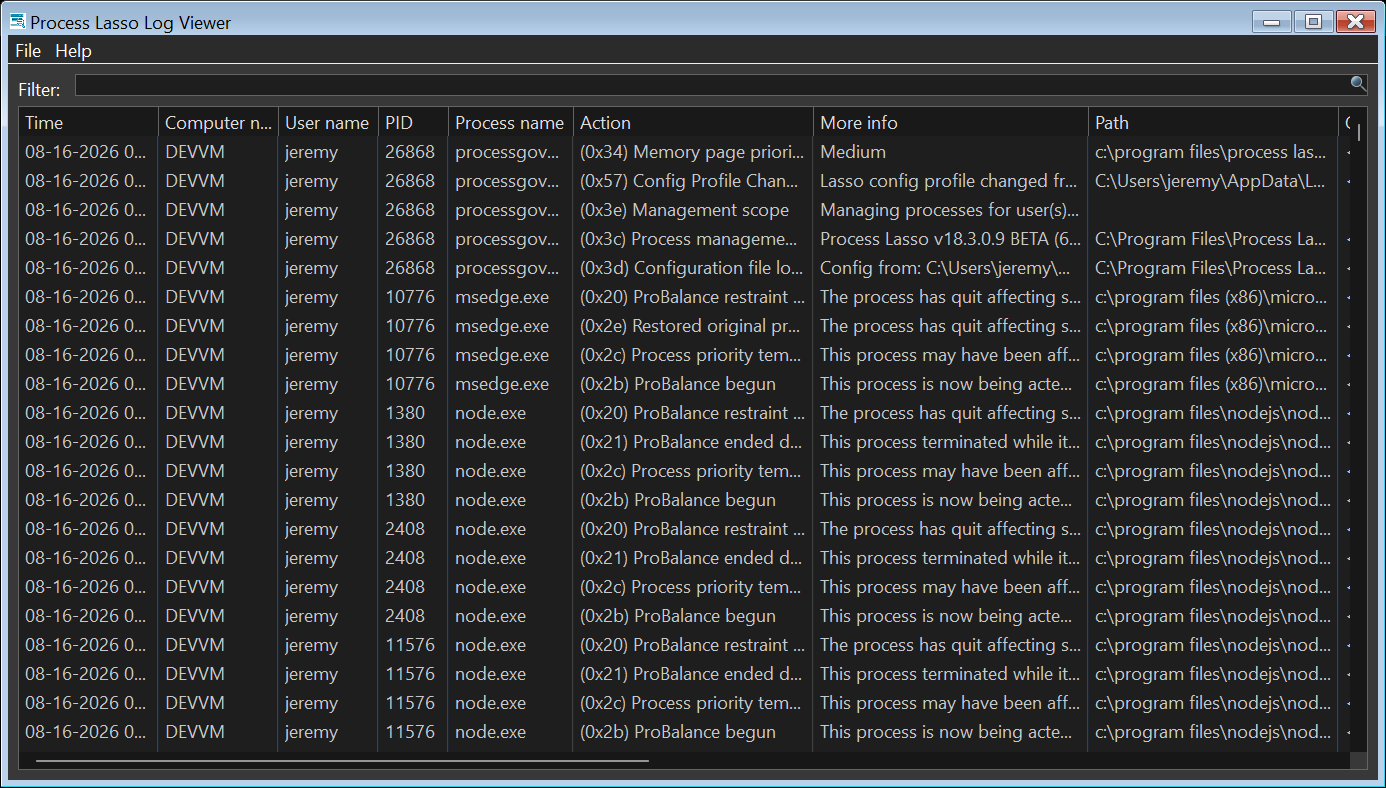Click the timestamp in the Configuration file loaded row
The width and height of the screenshot is (1386, 788).
point(85,268)
